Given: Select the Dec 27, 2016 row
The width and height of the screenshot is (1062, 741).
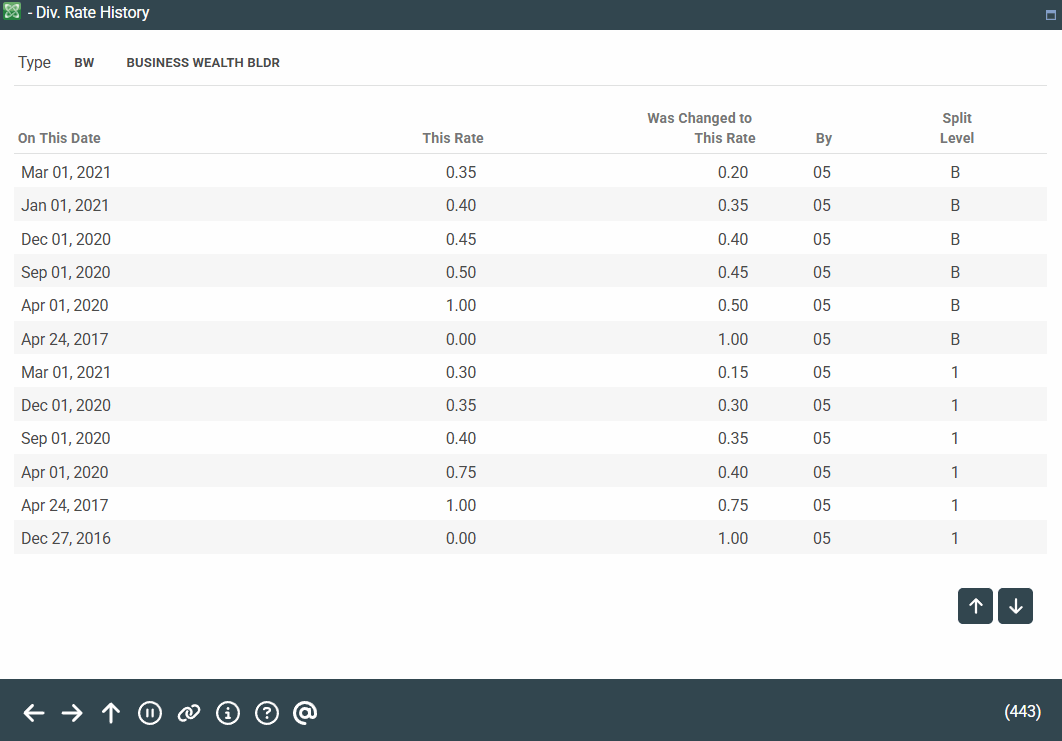Looking at the screenshot, I should point(66,538).
